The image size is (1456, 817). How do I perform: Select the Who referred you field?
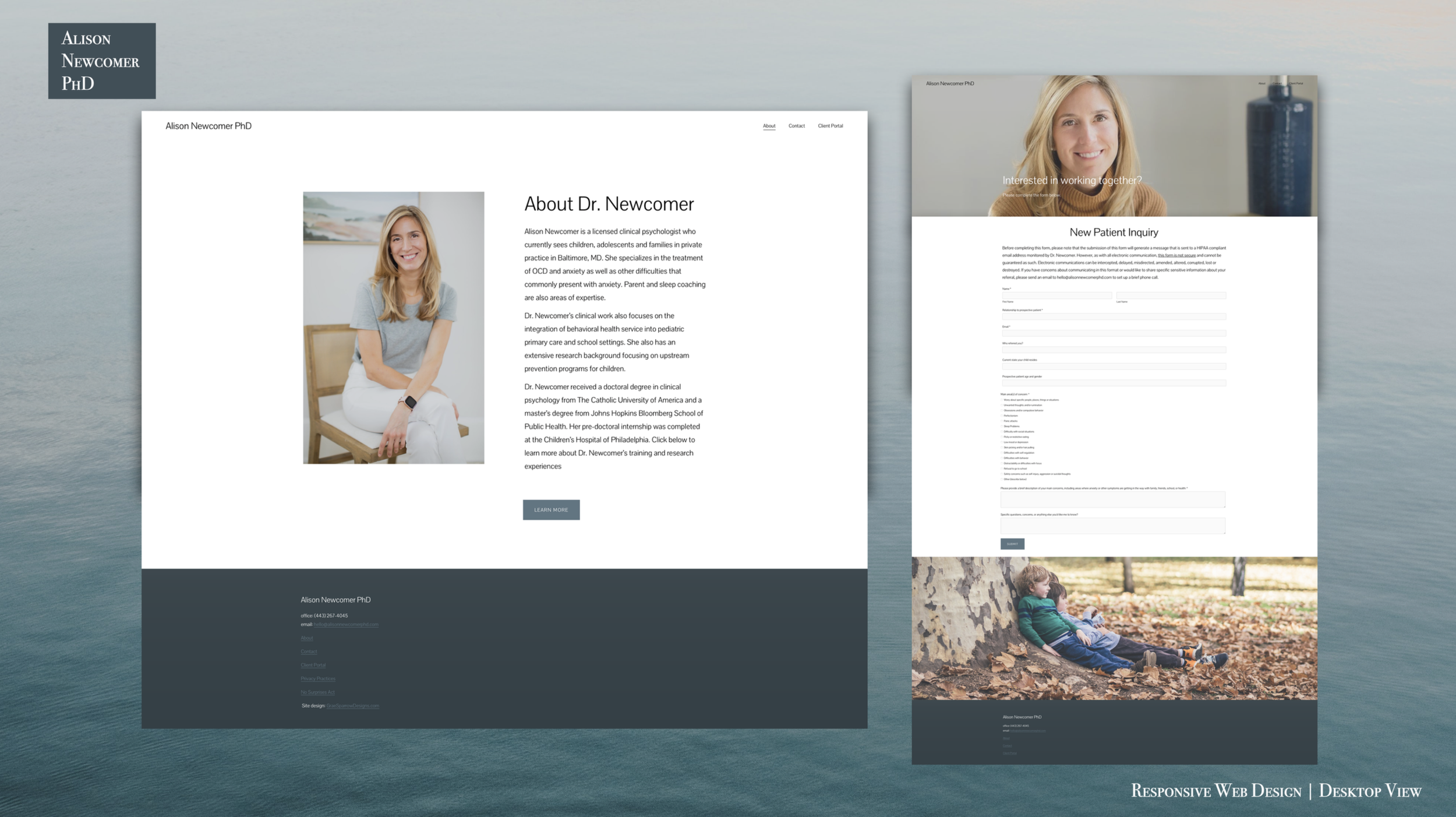click(x=1114, y=350)
